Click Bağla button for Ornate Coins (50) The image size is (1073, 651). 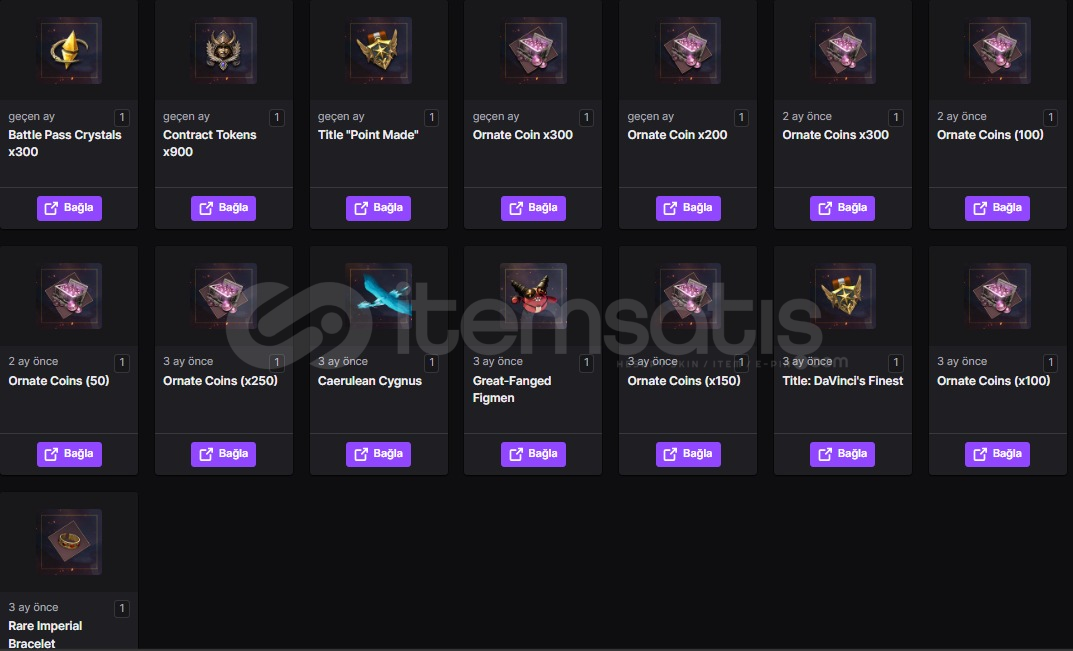click(x=69, y=454)
